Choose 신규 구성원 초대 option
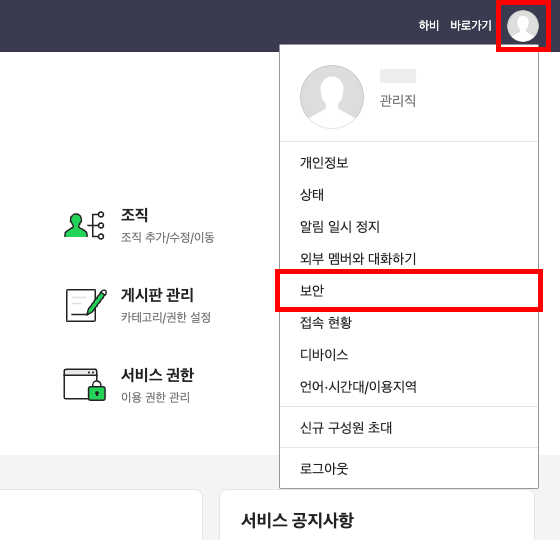The image size is (560, 540). (x=409, y=427)
